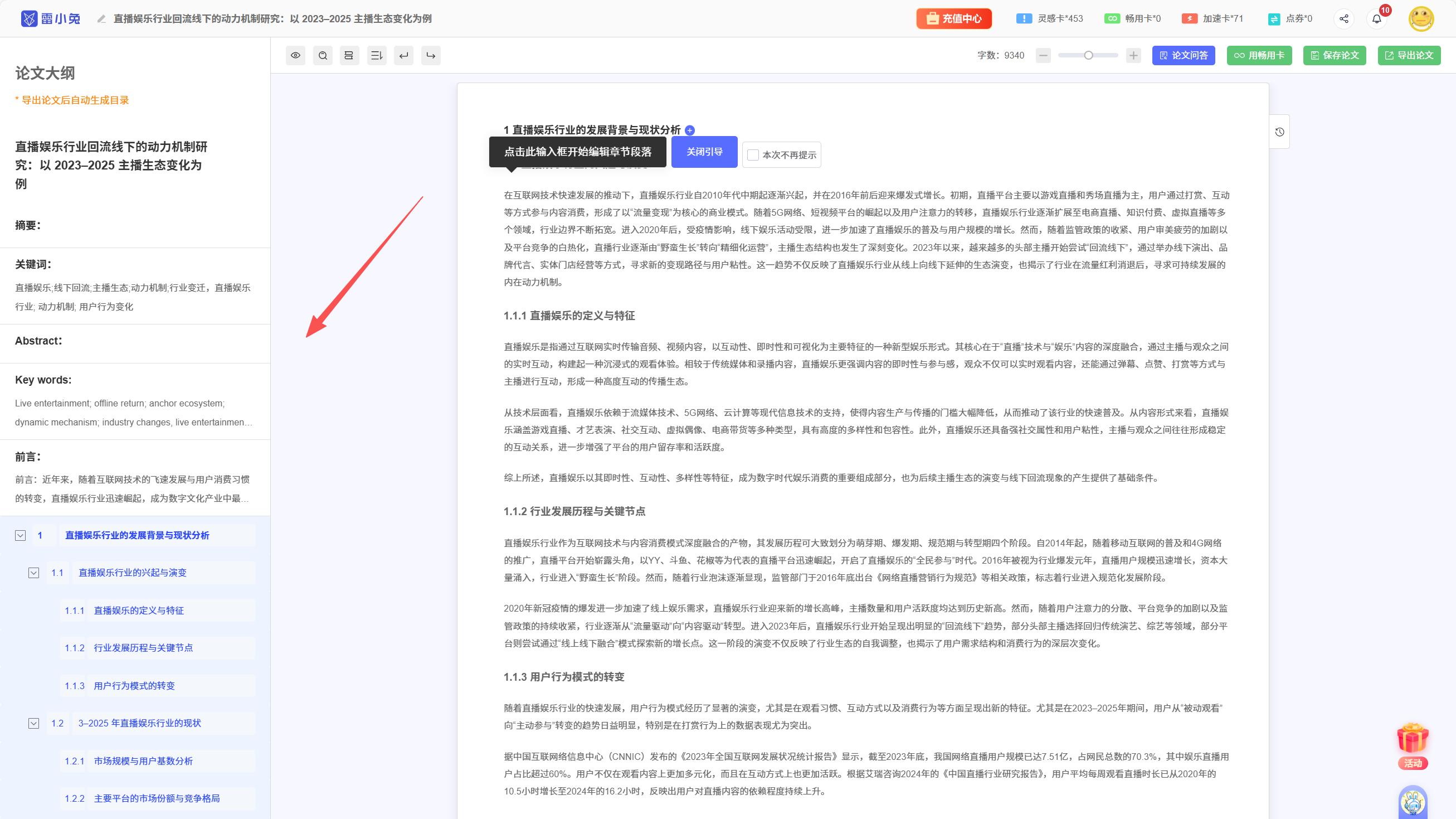The height and width of the screenshot is (819, 1456).
Task: Select the reading layout (books) toolbar icon
Action: pos(349,55)
